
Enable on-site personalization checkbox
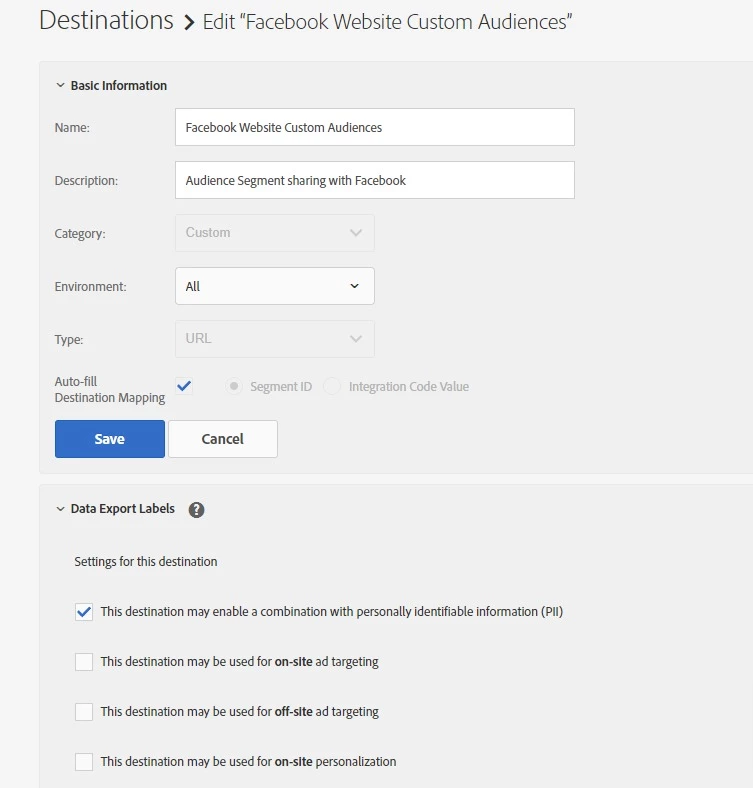pos(84,762)
